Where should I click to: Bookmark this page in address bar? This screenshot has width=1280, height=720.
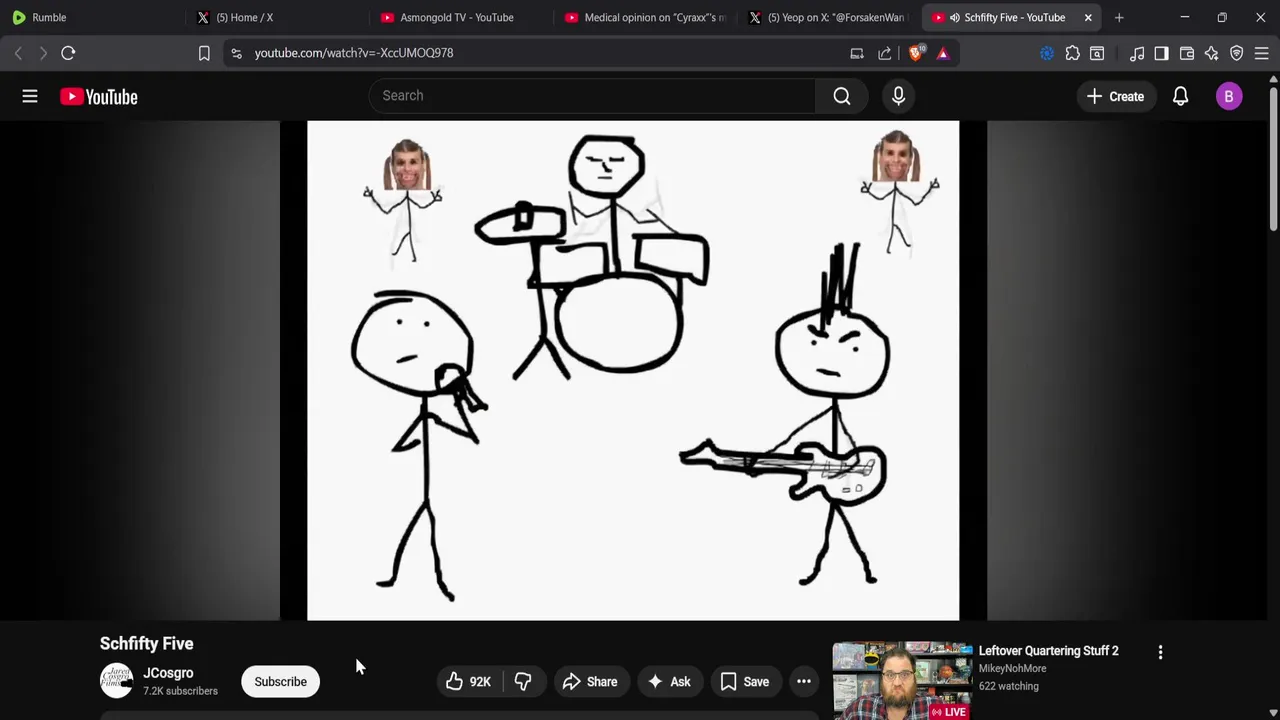click(204, 53)
